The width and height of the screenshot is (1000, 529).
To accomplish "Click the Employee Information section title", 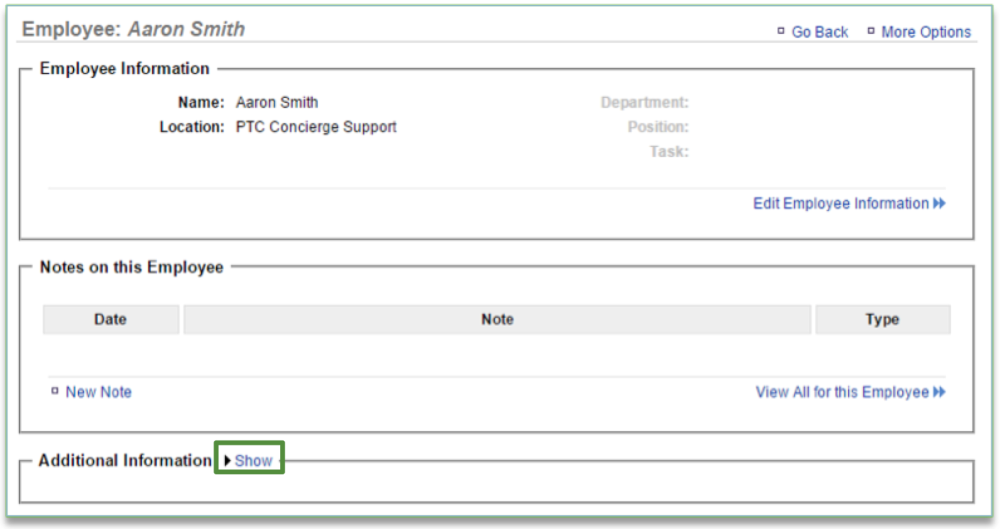I will (x=124, y=69).
